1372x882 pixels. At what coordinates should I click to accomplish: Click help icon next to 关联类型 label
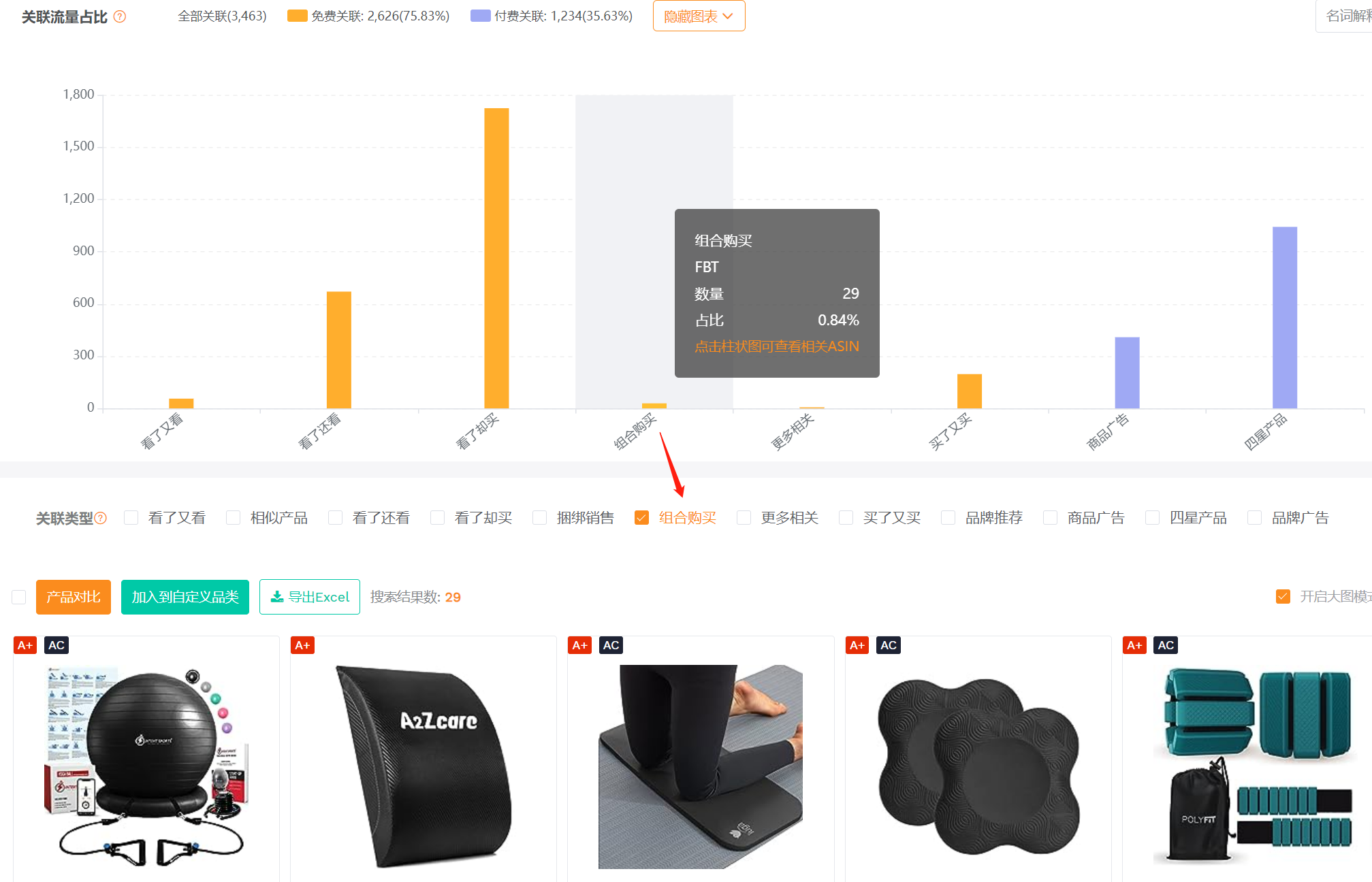pos(101,518)
